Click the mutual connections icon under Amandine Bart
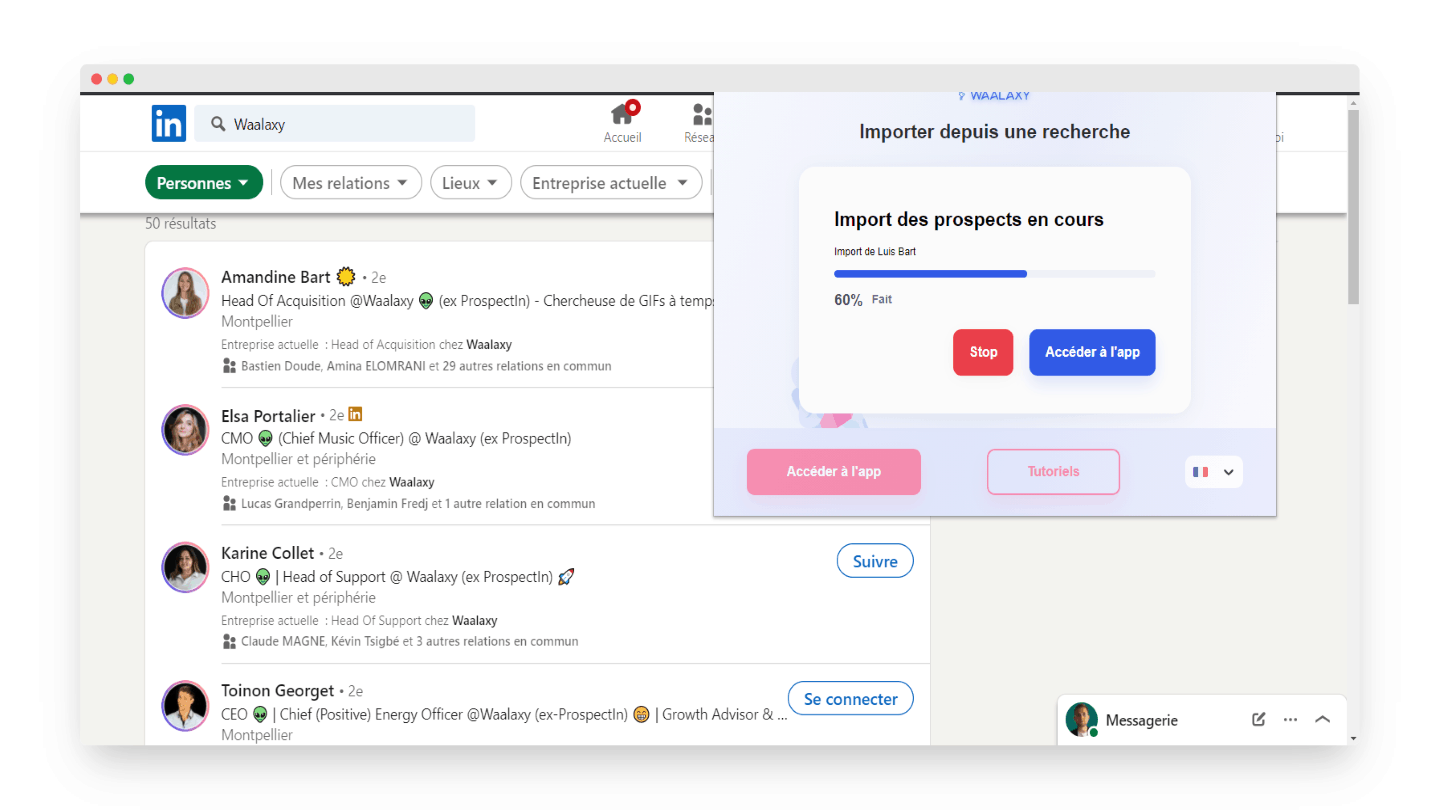The width and height of the screenshot is (1440, 810). tap(229, 366)
